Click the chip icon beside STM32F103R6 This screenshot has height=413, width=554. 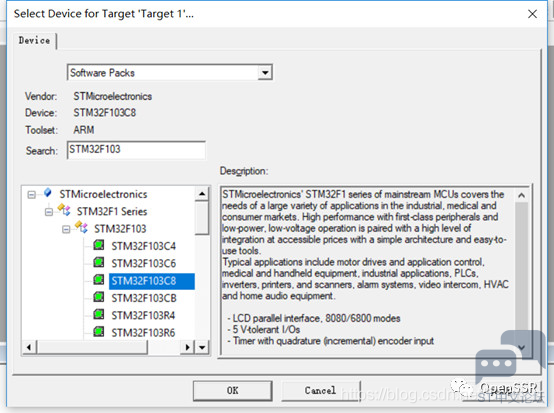click(99, 331)
